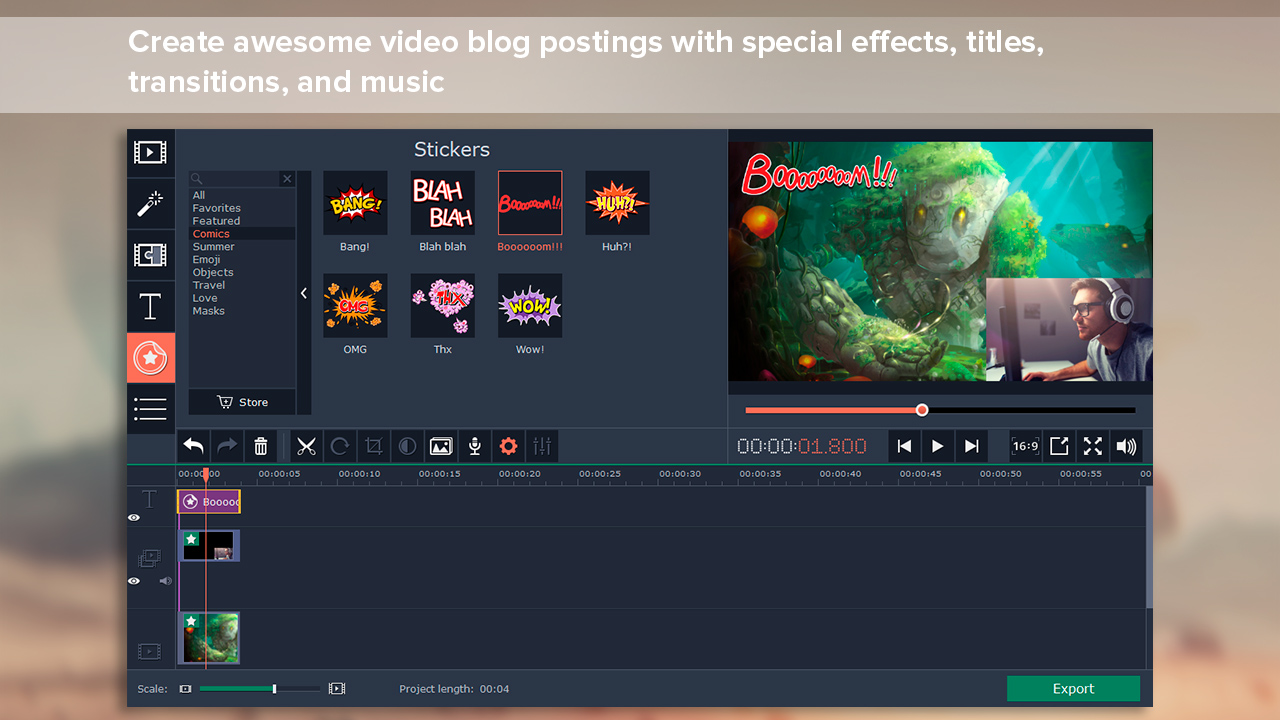This screenshot has width=1280, height=720.
Task: Adjust the timeline Scale slider
Action: 274,688
